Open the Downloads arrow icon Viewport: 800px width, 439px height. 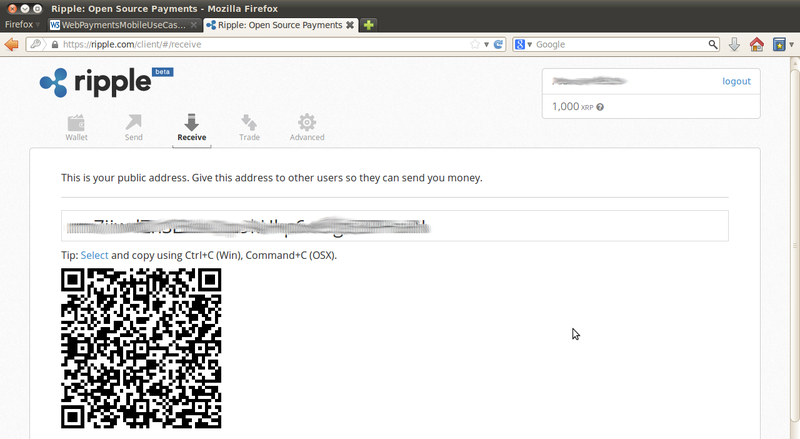[x=734, y=44]
